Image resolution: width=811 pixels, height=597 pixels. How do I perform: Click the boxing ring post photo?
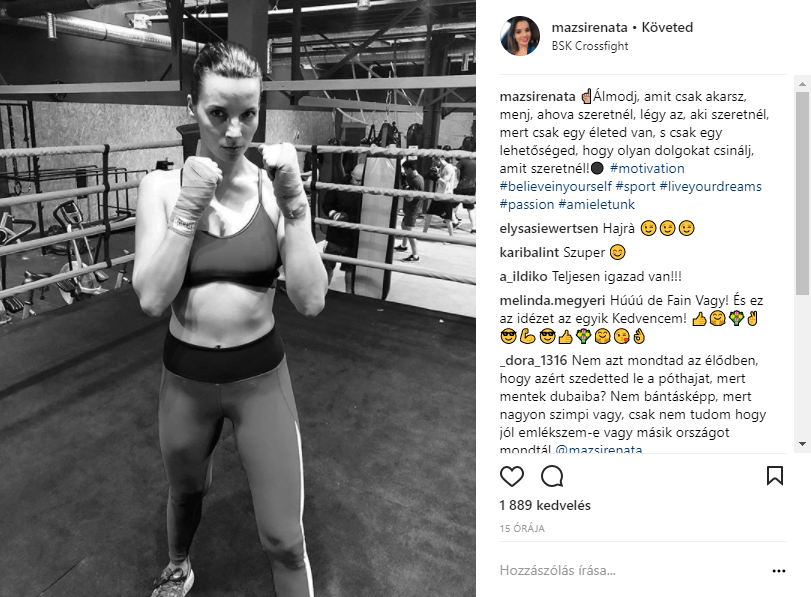[x=238, y=298]
